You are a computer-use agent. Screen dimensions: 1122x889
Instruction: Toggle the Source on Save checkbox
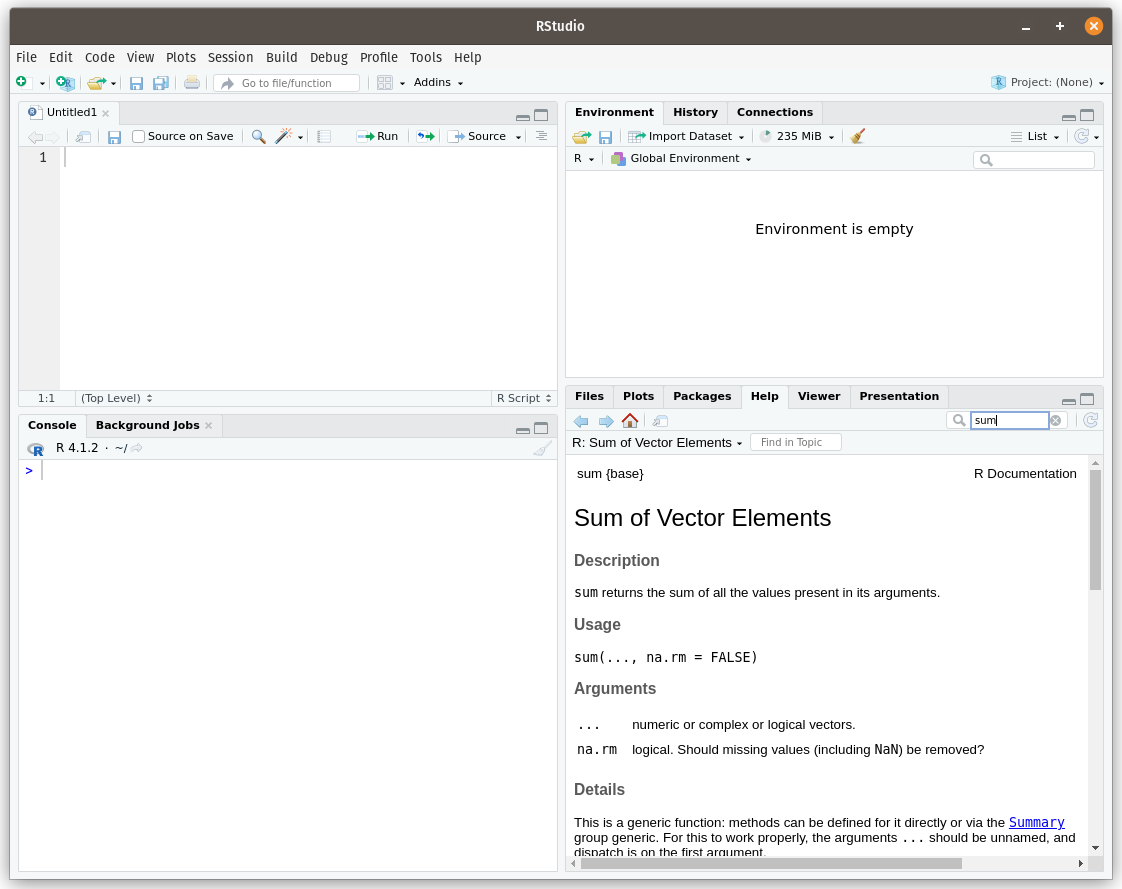pyautogui.click(x=139, y=137)
